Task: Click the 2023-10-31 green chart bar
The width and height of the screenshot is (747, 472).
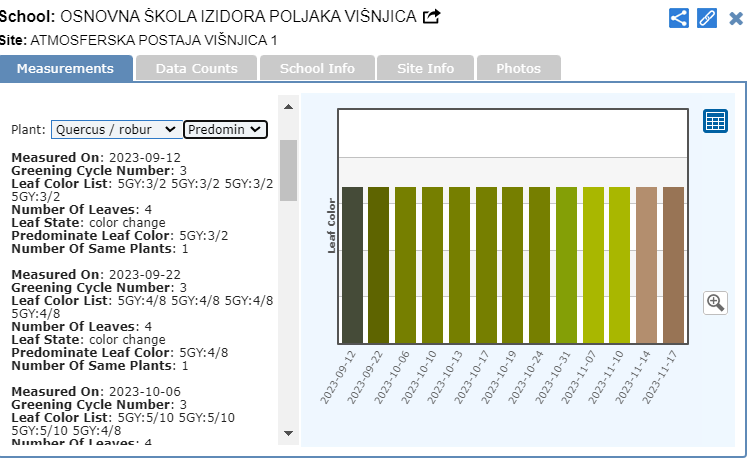Action: 567,266
